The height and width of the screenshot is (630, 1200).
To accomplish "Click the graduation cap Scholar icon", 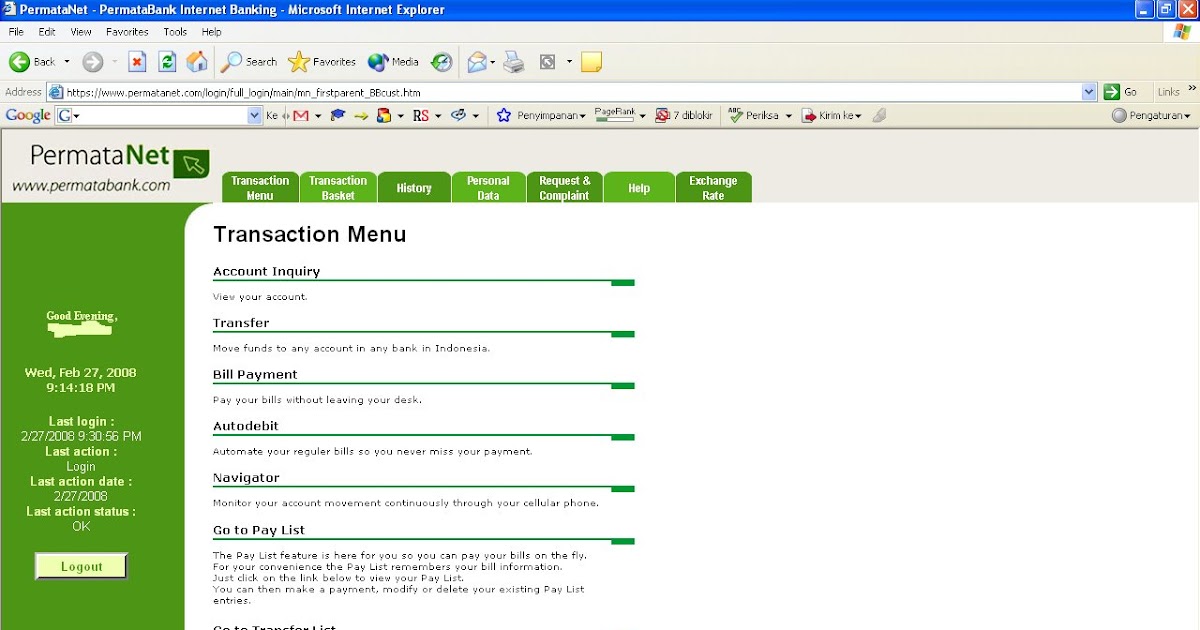I will [x=338, y=115].
